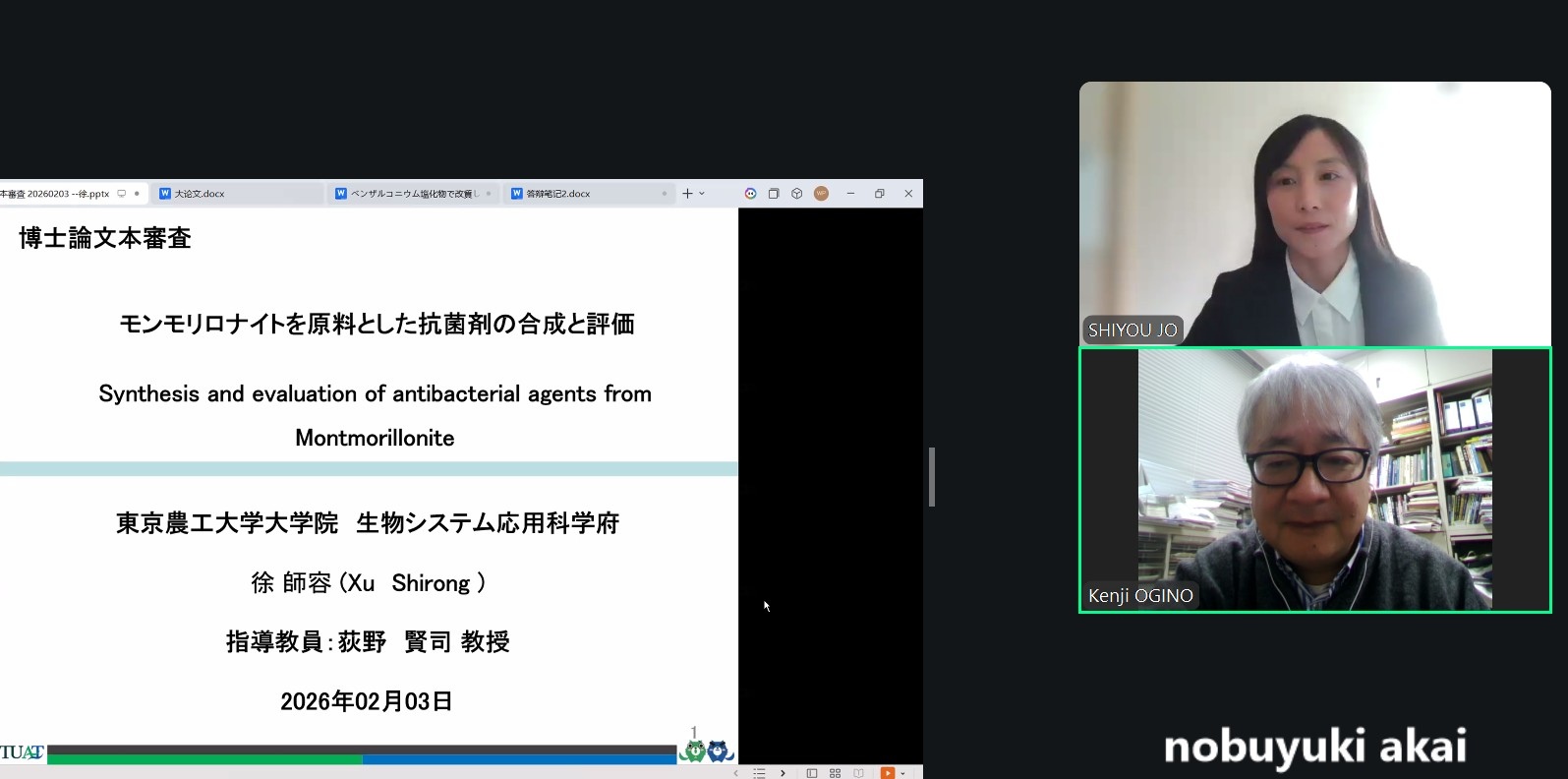This screenshot has height=779, width=1568.
Task: Go to previous slide arrow
Action: coord(735,773)
